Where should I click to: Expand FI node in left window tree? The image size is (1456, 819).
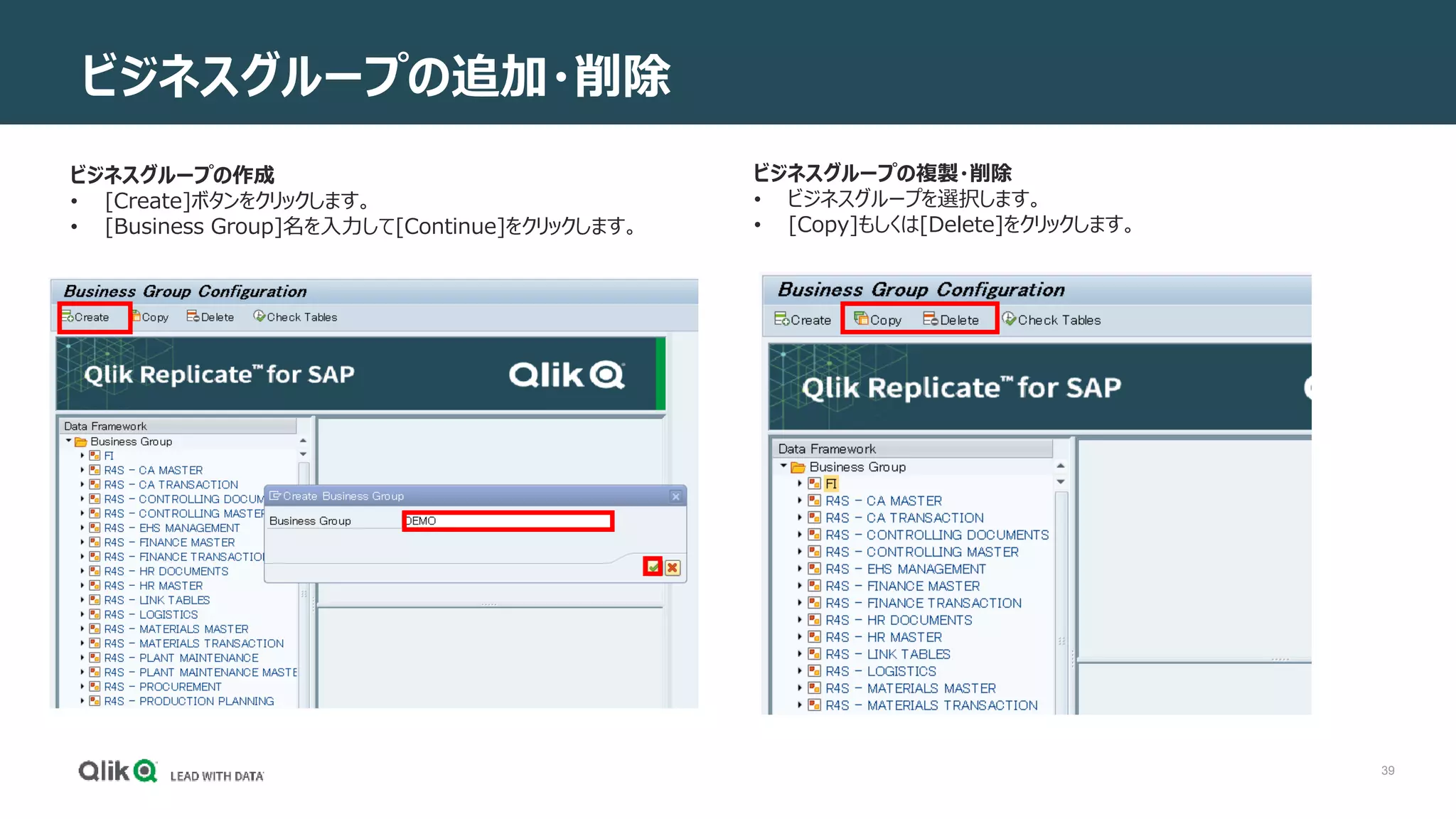[82, 456]
